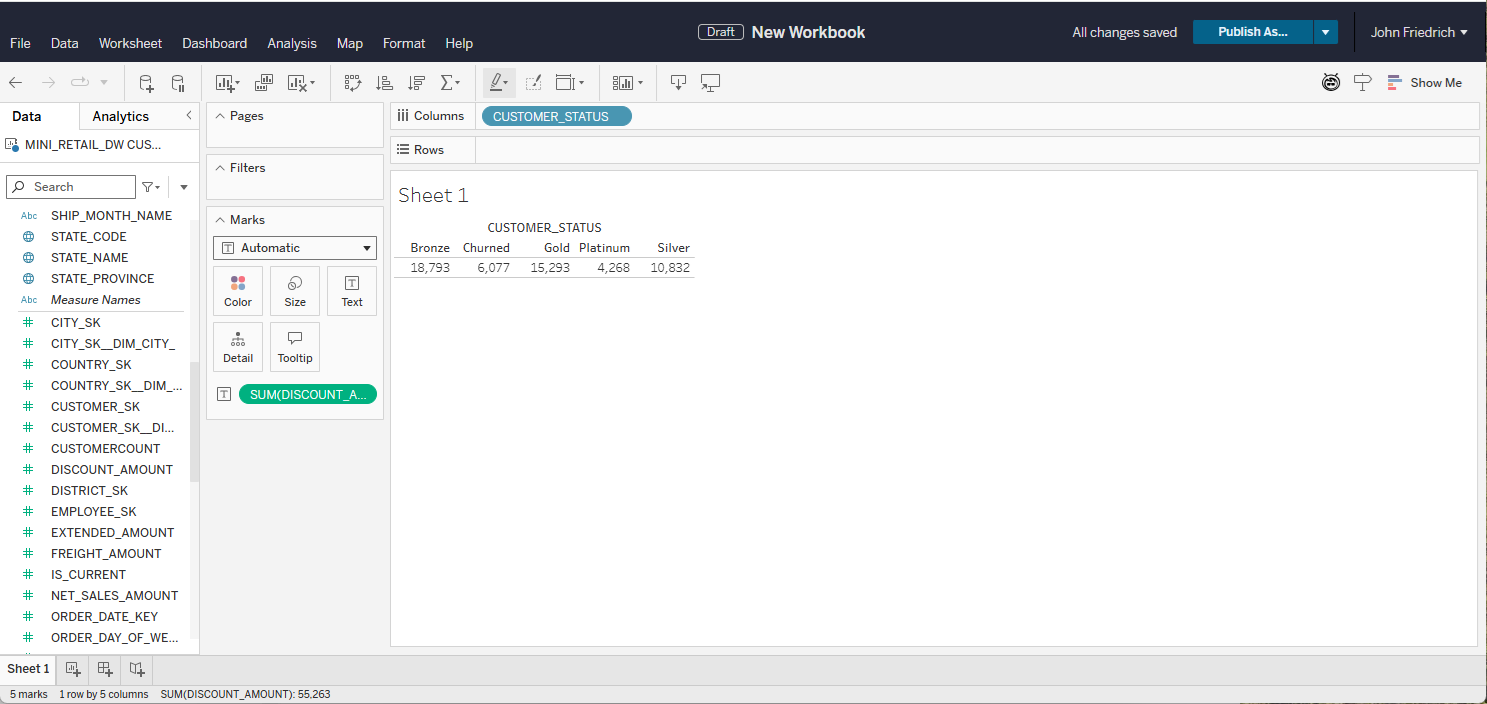
Task: Click the Swap Rows and Columns icon
Action: (352, 83)
